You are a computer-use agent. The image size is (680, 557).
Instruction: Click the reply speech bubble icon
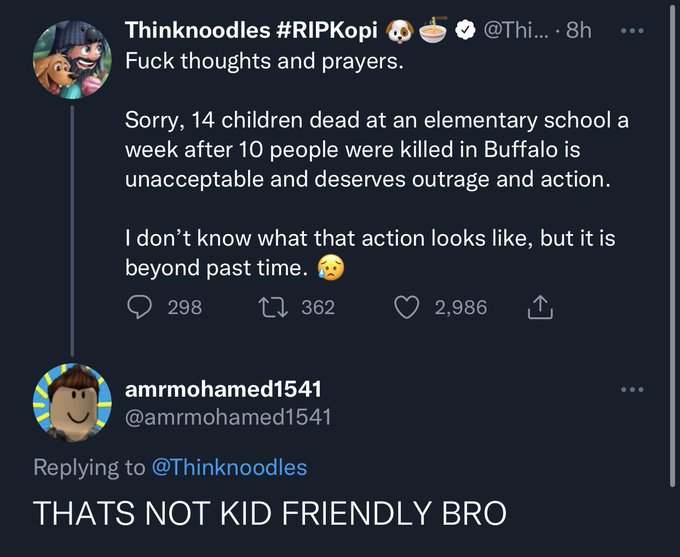[139, 307]
